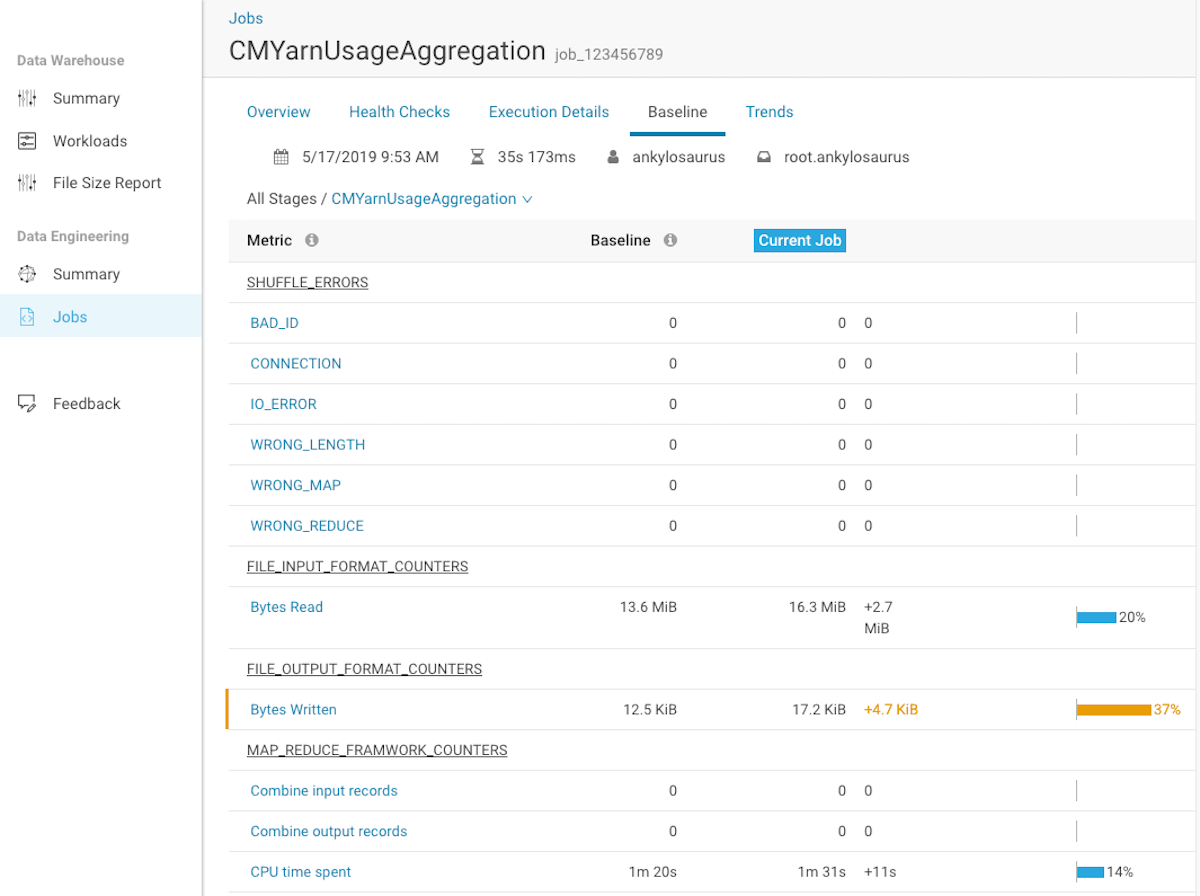The image size is (1200, 896).
Task: Click the File Size Report icon
Action: pos(28,183)
